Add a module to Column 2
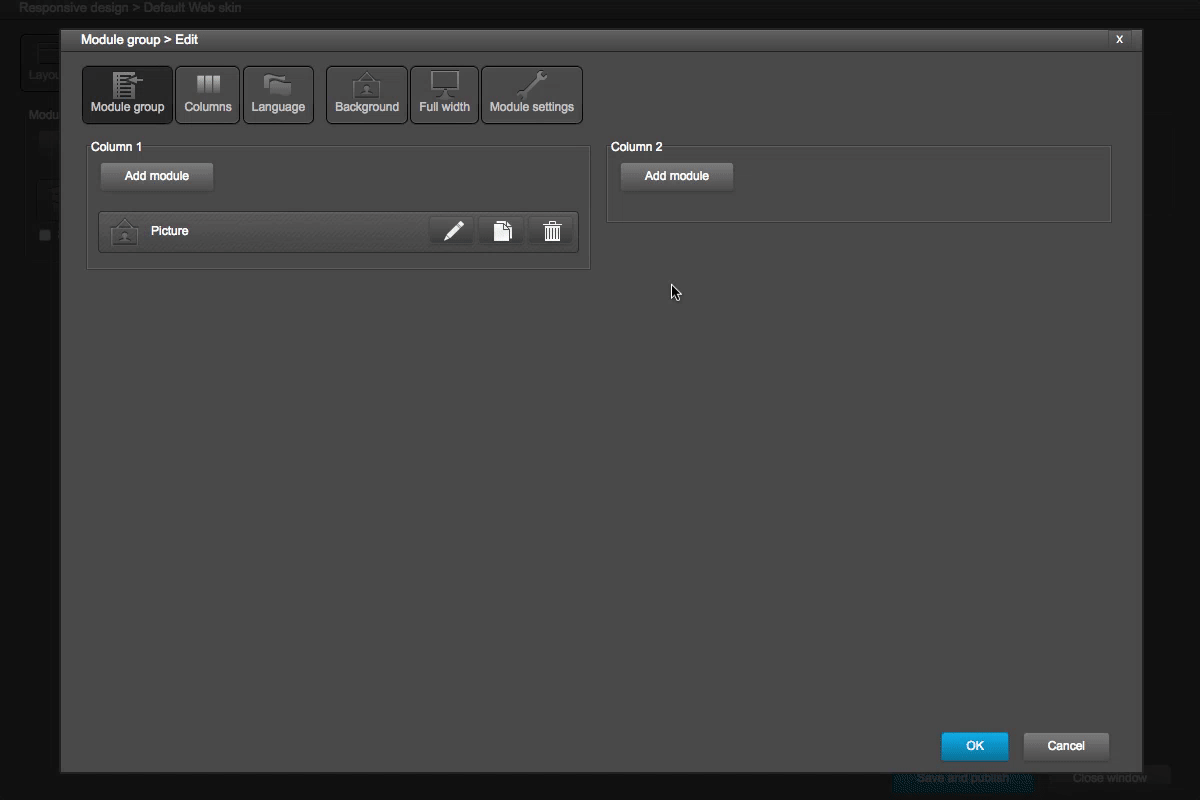This screenshot has height=800, width=1200. tap(677, 176)
